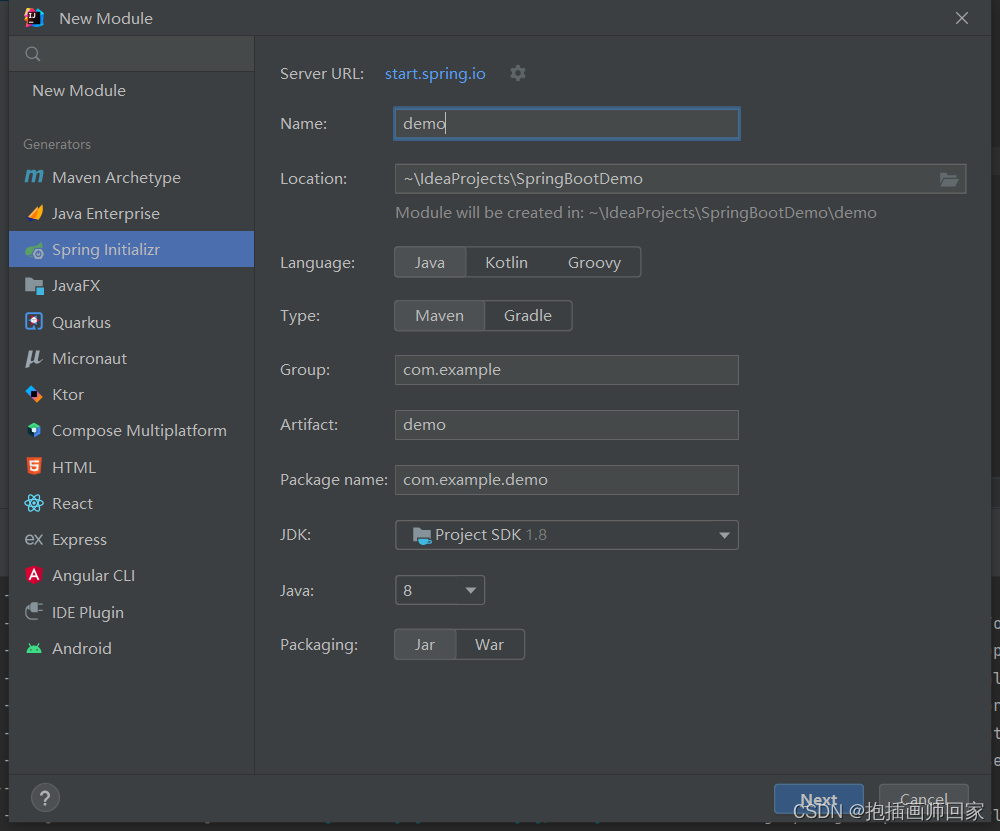Click the Maven Archetype generator icon
The height and width of the screenshot is (831, 1000).
point(34,177)
